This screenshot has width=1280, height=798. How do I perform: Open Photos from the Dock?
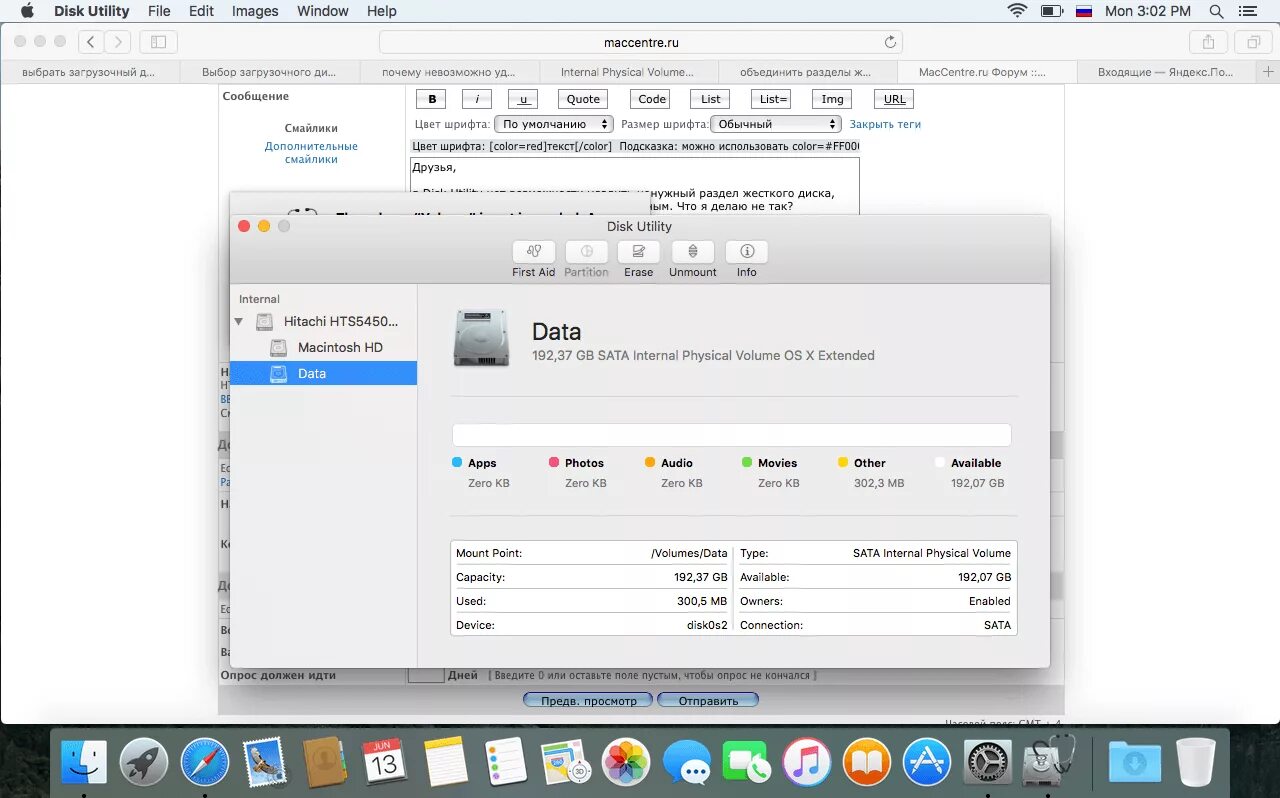click(x=626, y=763)
